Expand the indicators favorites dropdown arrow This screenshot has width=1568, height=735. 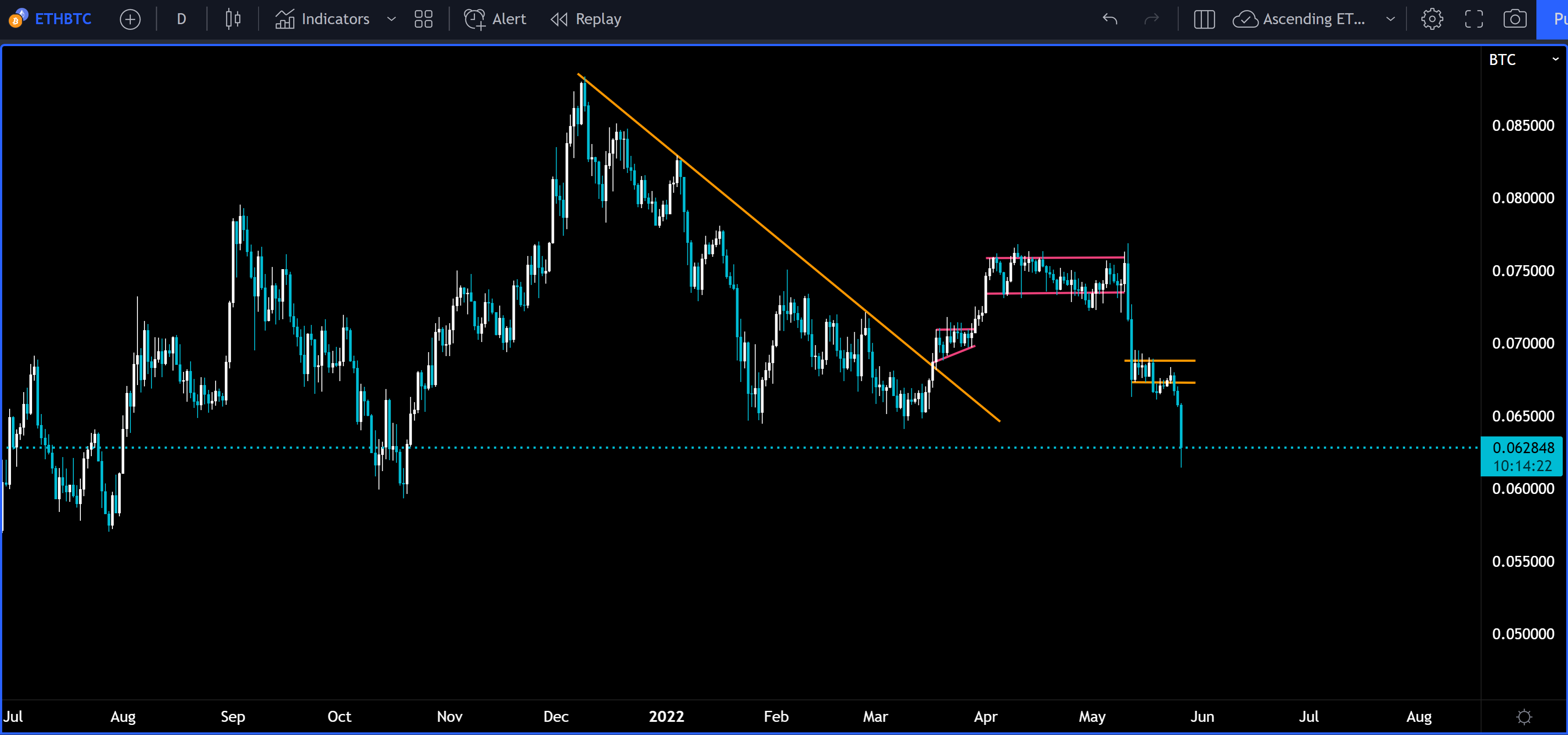click(392, 19)
